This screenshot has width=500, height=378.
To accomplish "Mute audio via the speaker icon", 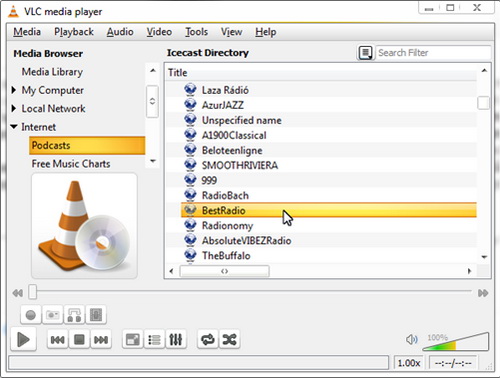I will [412, 340].
